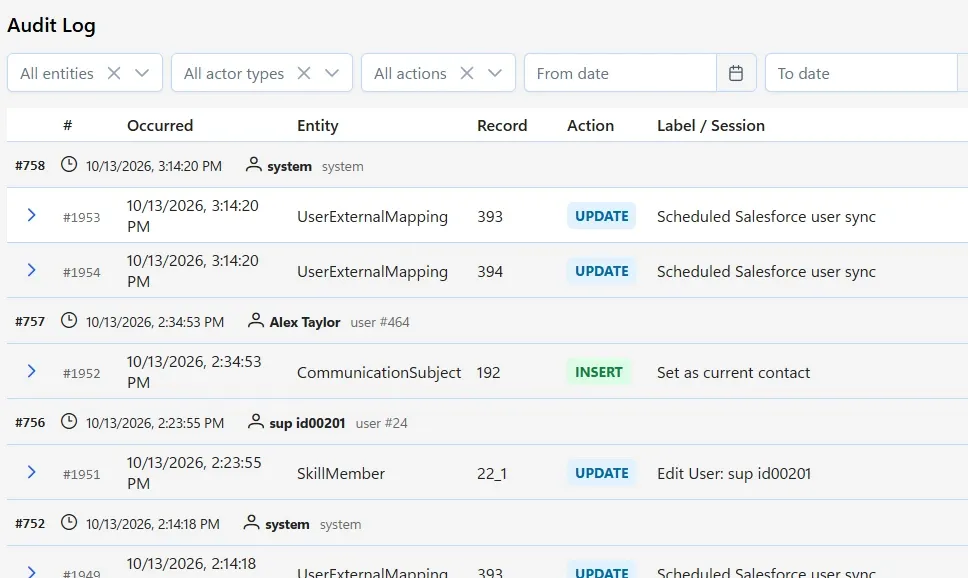Click the To date input field

861,73
